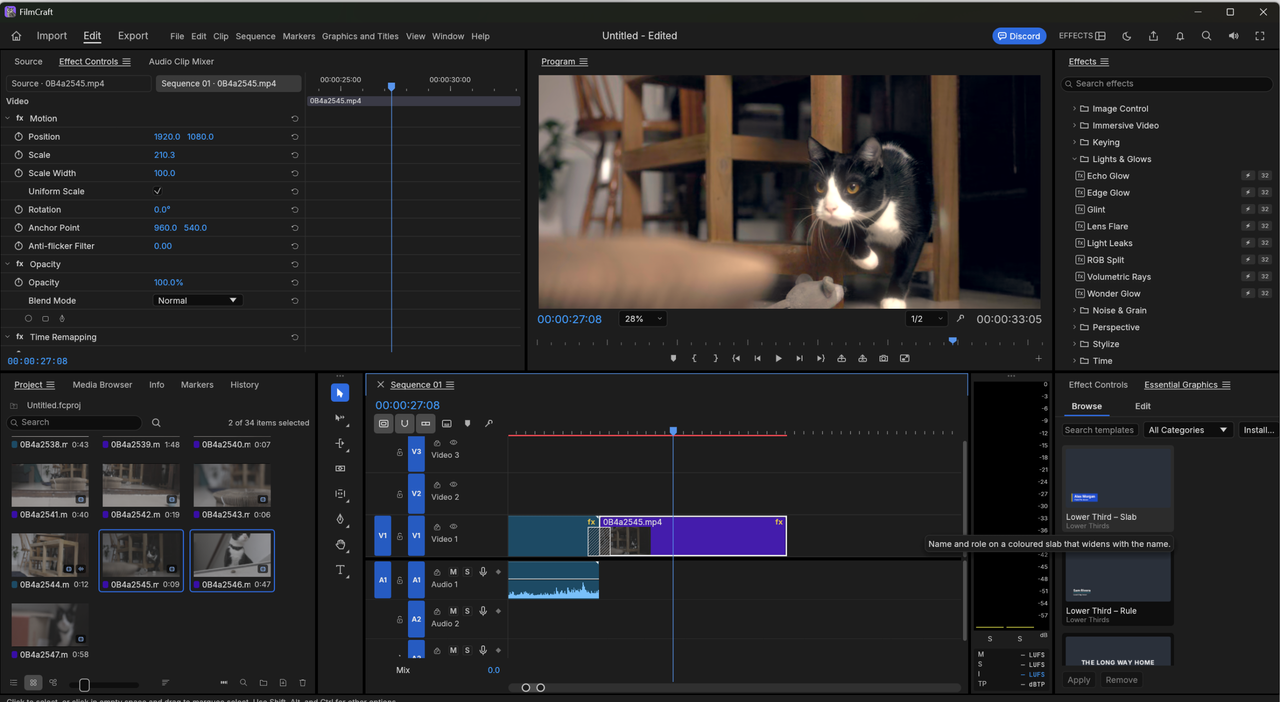The width and height of the screenshot is (1280, 702).
Task: Lock the Video 1 track
Action: coord(399,536)
